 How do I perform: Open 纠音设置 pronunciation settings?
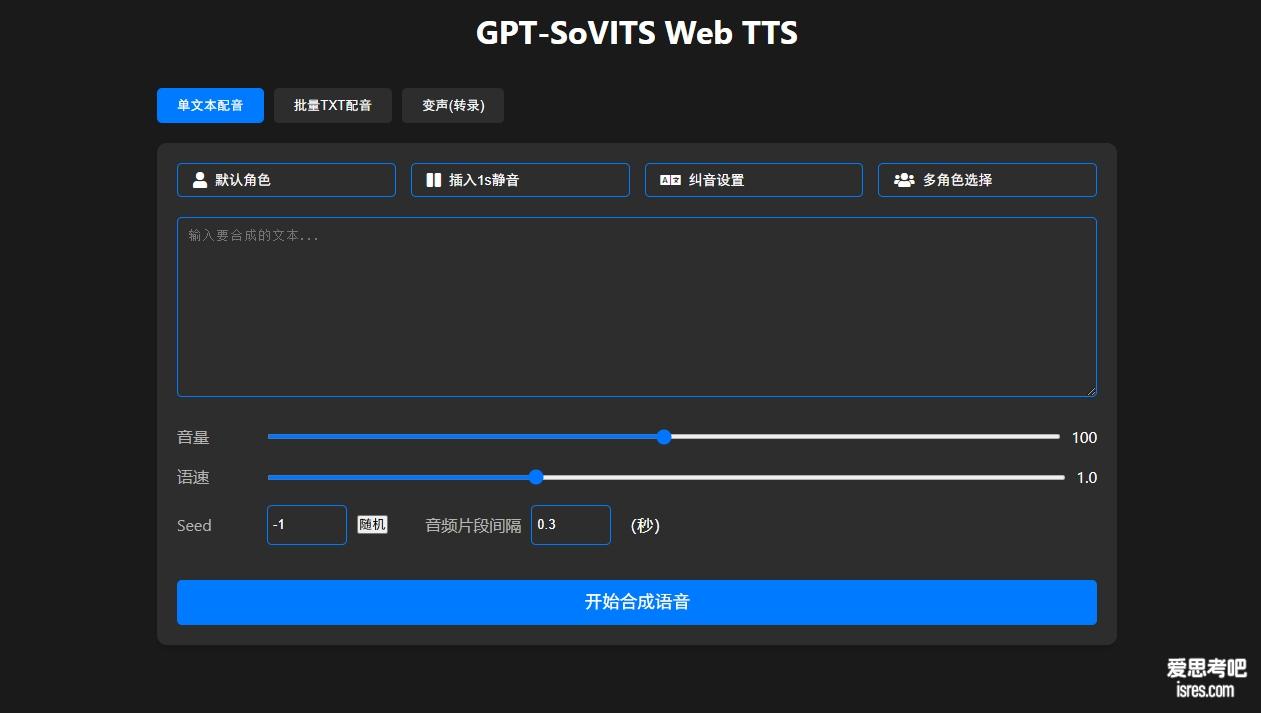point(754,180)
